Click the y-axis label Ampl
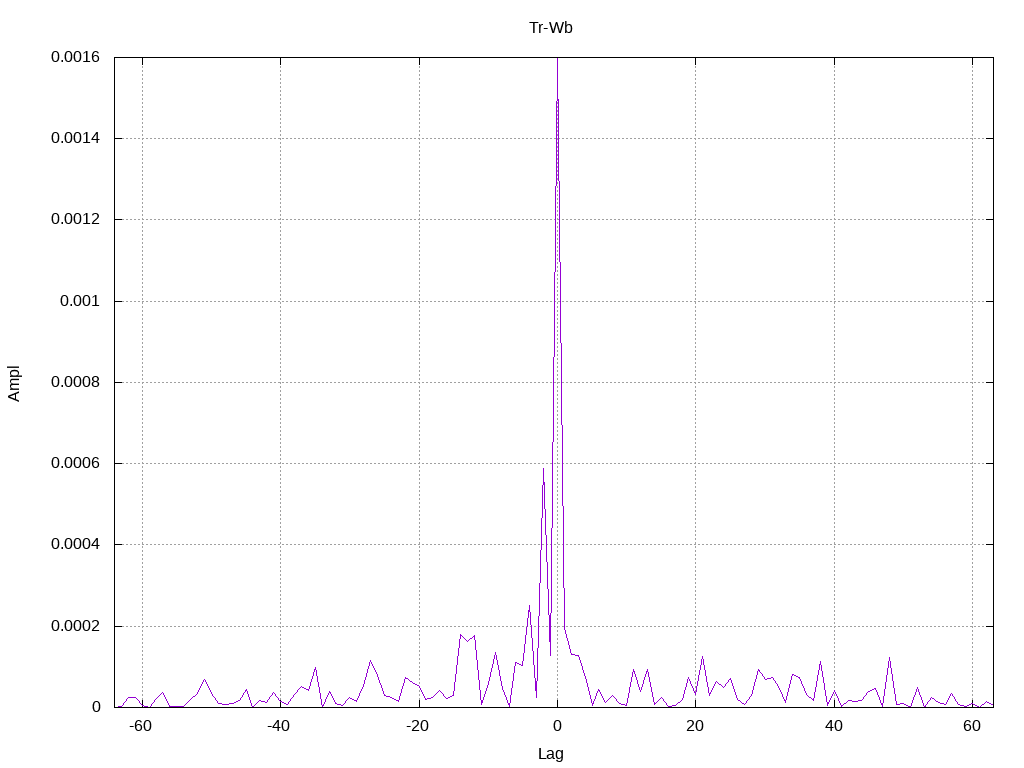 14,383
